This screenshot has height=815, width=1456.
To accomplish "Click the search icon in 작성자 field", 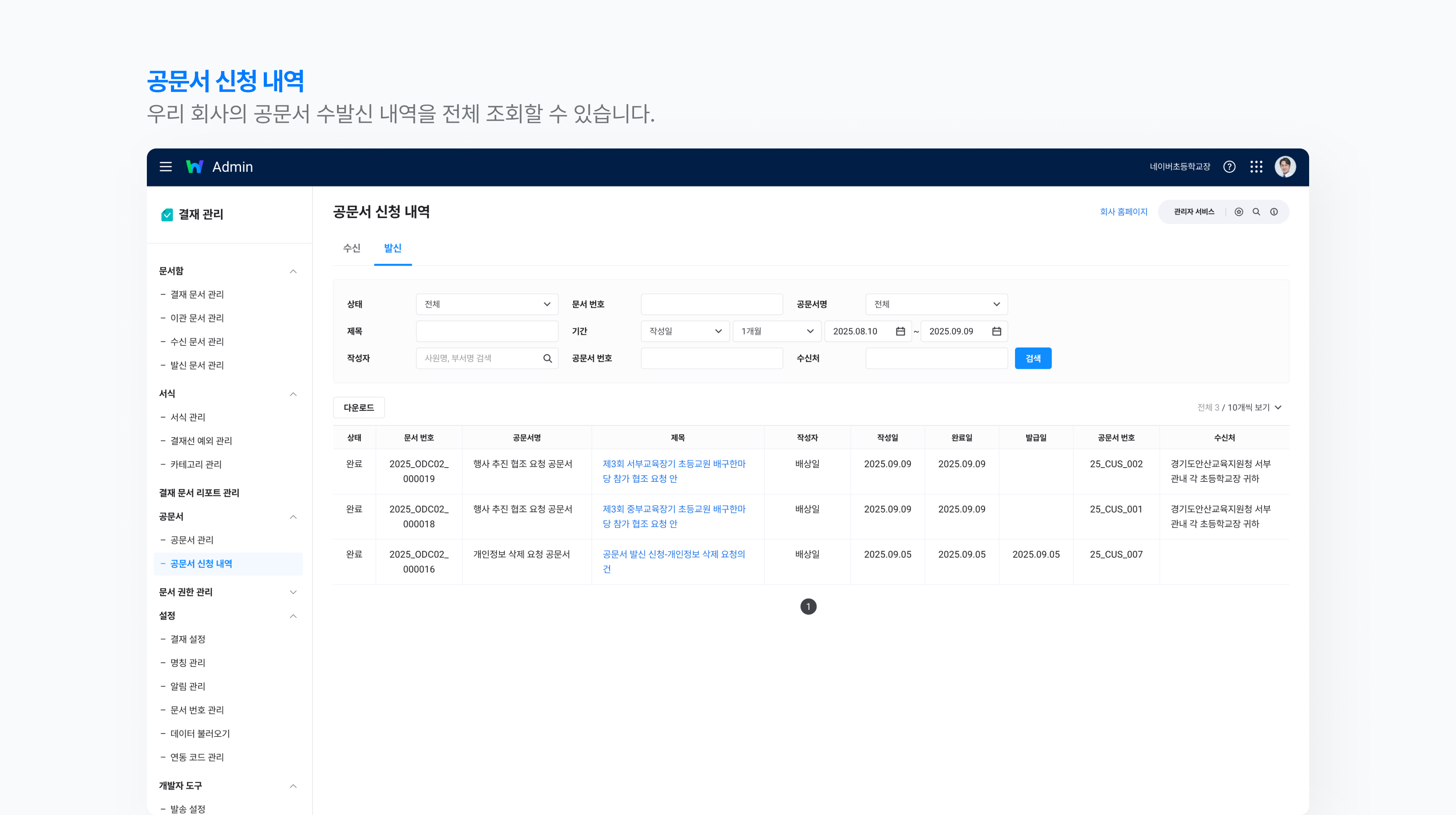I will pyautogui.click(x=547, y=358).
